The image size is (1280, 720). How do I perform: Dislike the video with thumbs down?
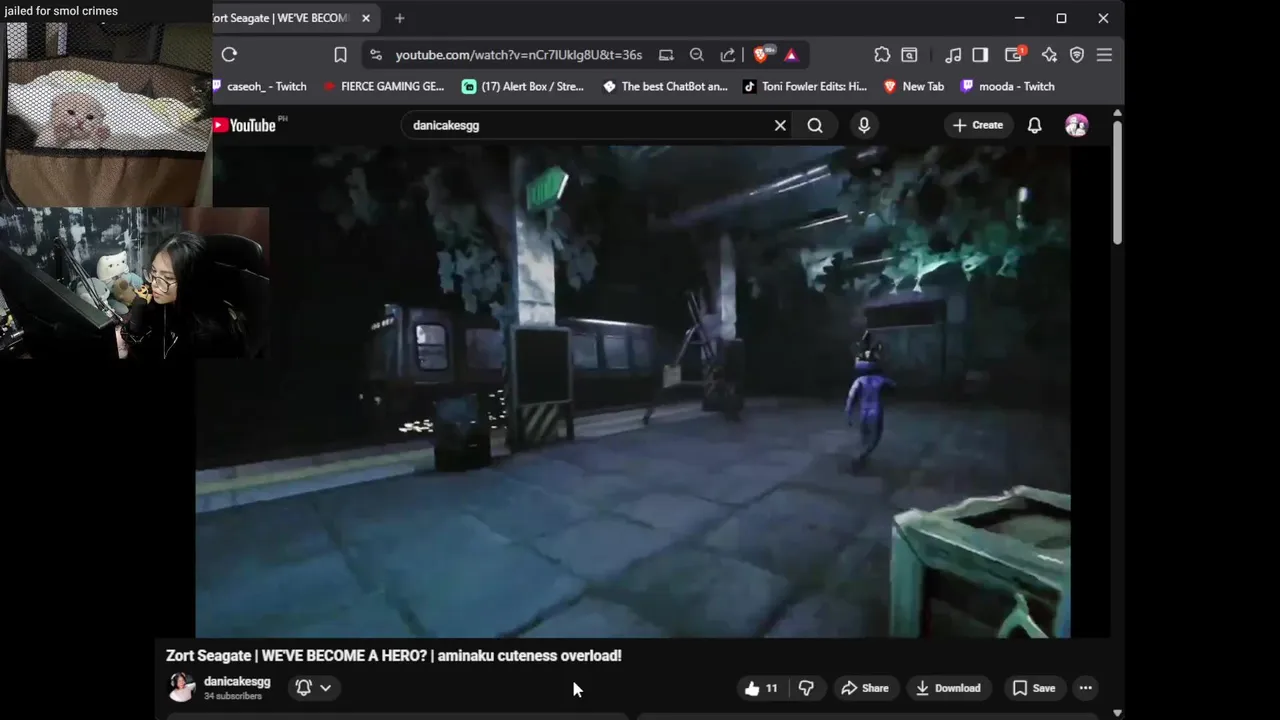[806, 688]
